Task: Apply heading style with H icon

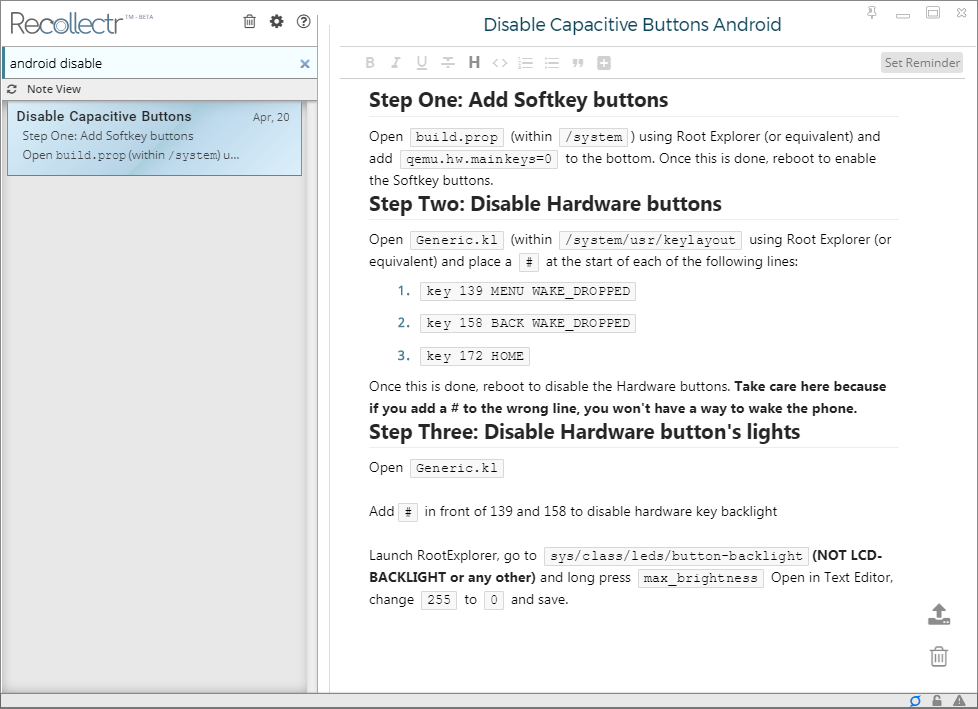Action: pos(474,62)
